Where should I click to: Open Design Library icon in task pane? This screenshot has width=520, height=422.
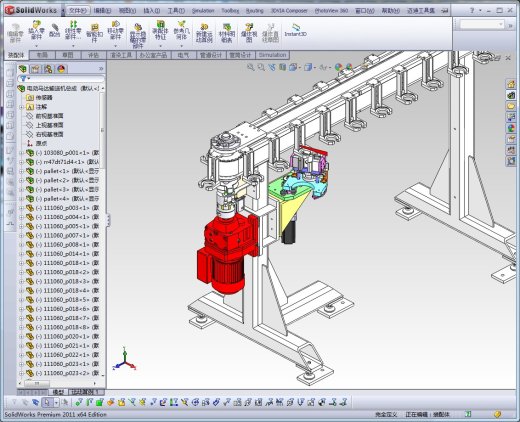(511, 95)
